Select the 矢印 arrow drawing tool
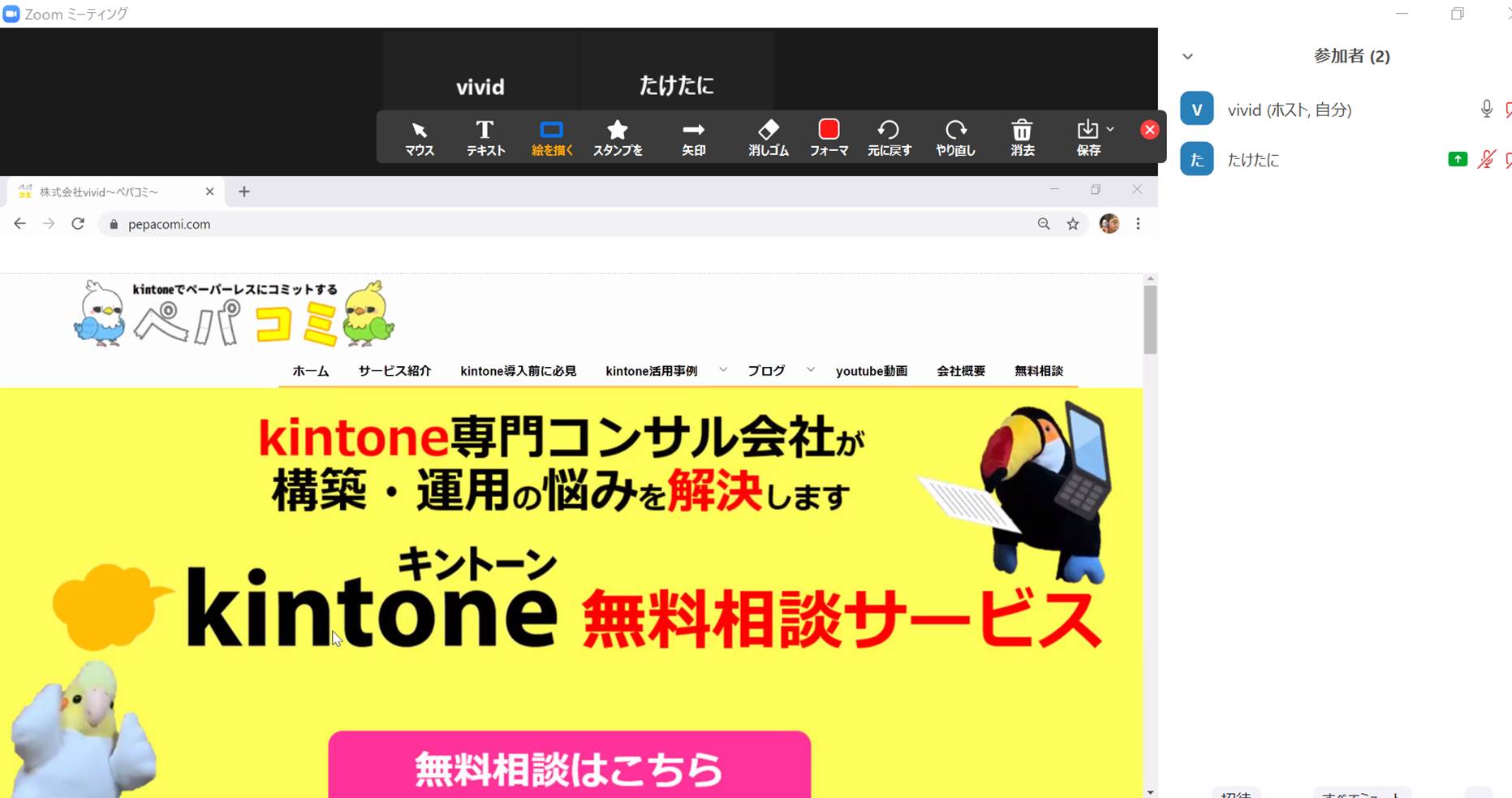Image resolution: width=1512 pixels, height=798 pixels. point(693,136)
